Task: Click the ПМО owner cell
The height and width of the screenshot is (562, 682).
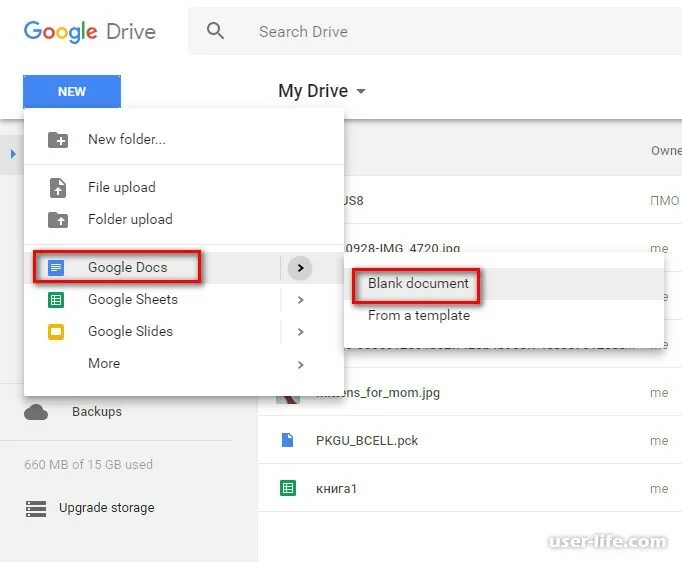Action: (665, 201)
